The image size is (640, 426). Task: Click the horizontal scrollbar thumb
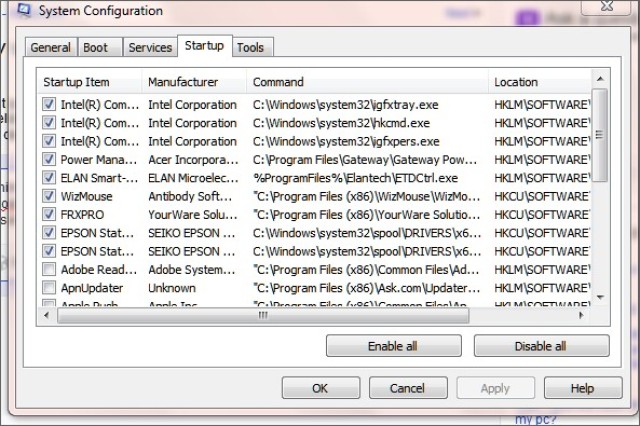click(x=263, y=315)
